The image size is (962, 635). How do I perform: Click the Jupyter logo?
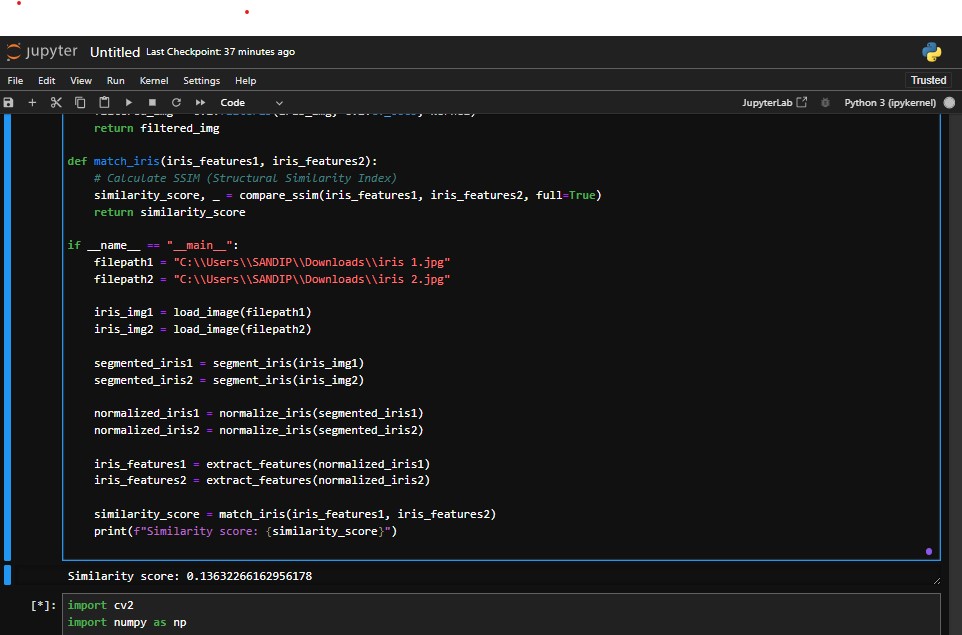coord(42,52)
